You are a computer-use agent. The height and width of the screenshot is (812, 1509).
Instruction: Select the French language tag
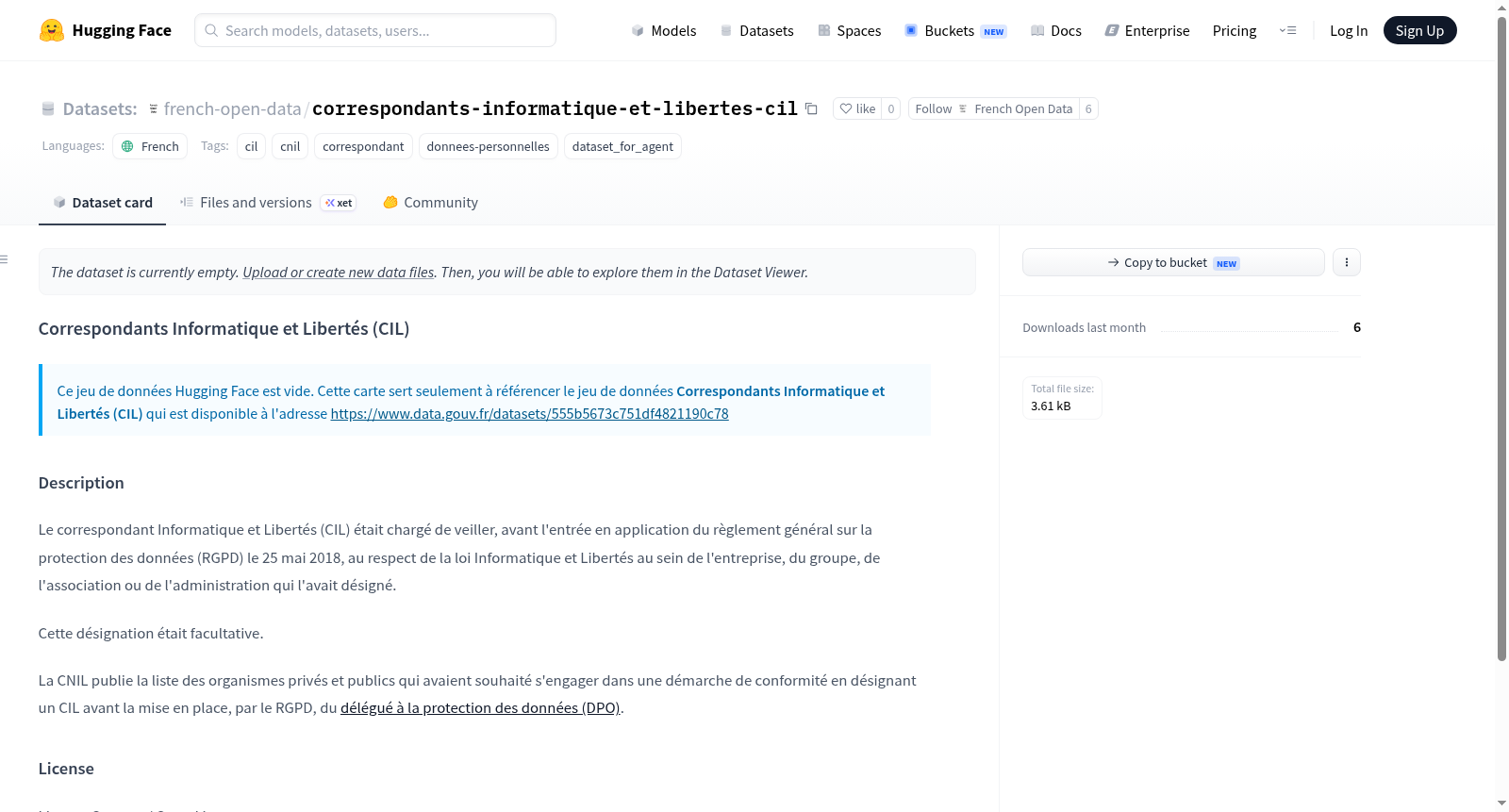coord(150,146)
